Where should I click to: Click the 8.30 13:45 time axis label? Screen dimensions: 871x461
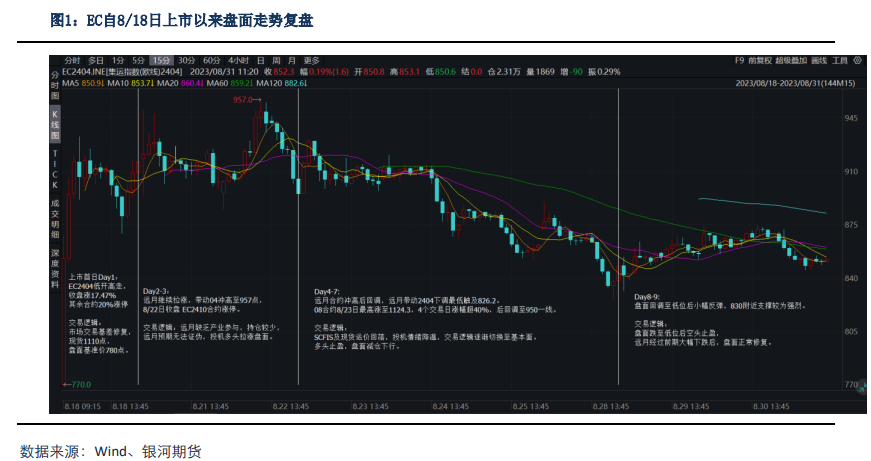point(770,407)
